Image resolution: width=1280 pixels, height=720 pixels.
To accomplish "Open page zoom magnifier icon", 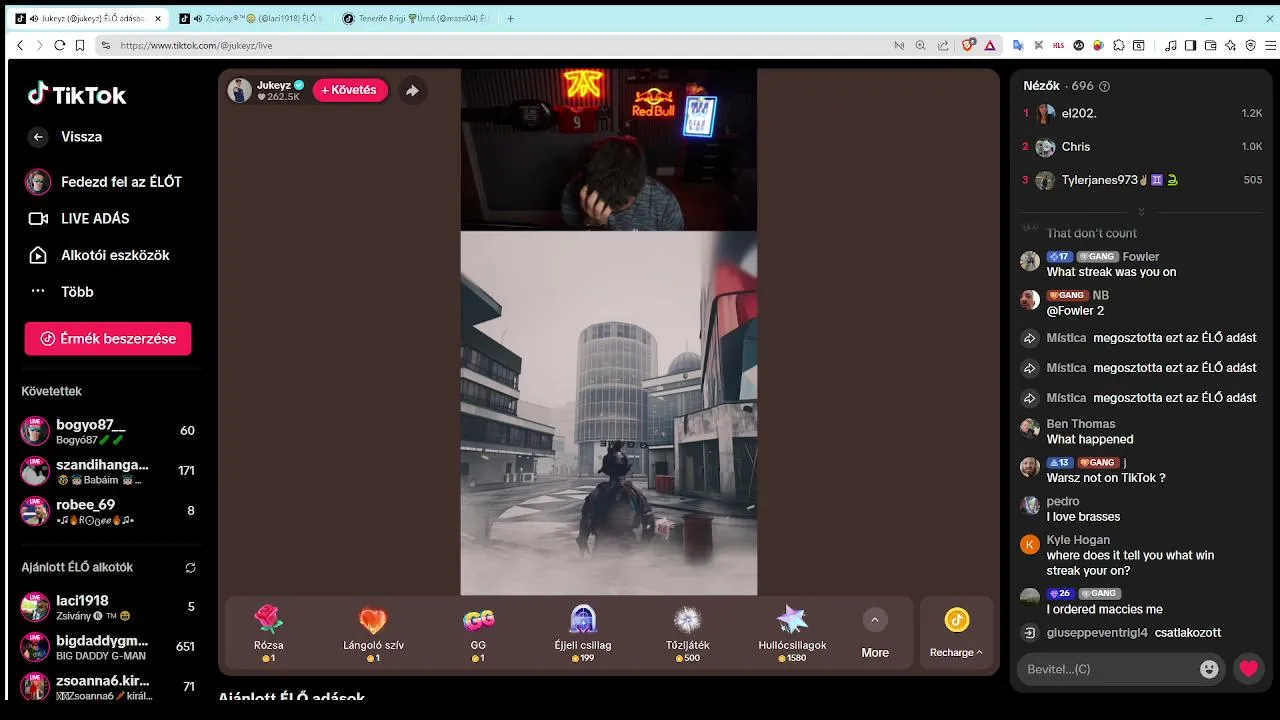I will pyautogui.click(x=920, y=45).
